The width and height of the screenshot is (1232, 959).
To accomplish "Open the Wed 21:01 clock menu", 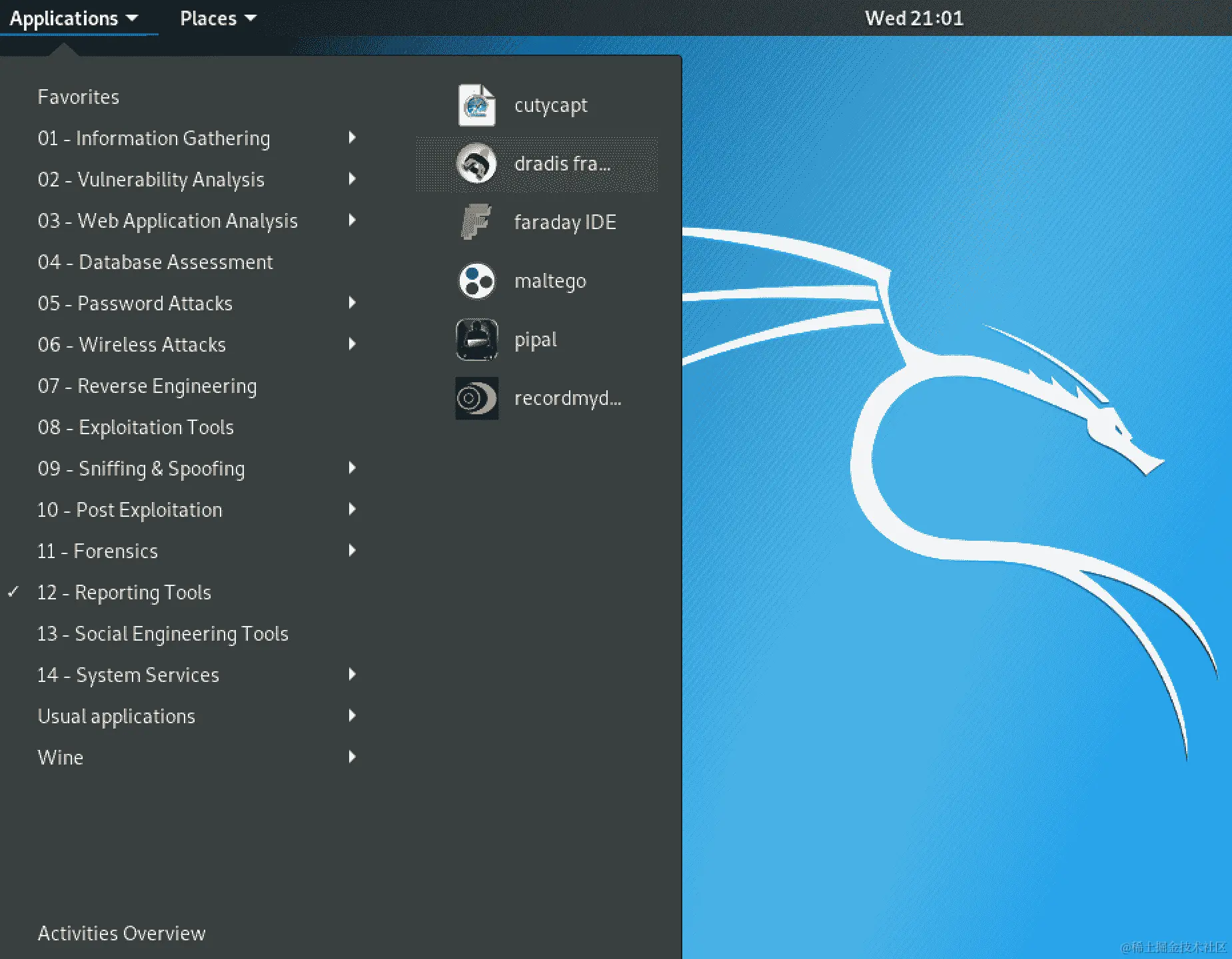I will click(914, 18).
